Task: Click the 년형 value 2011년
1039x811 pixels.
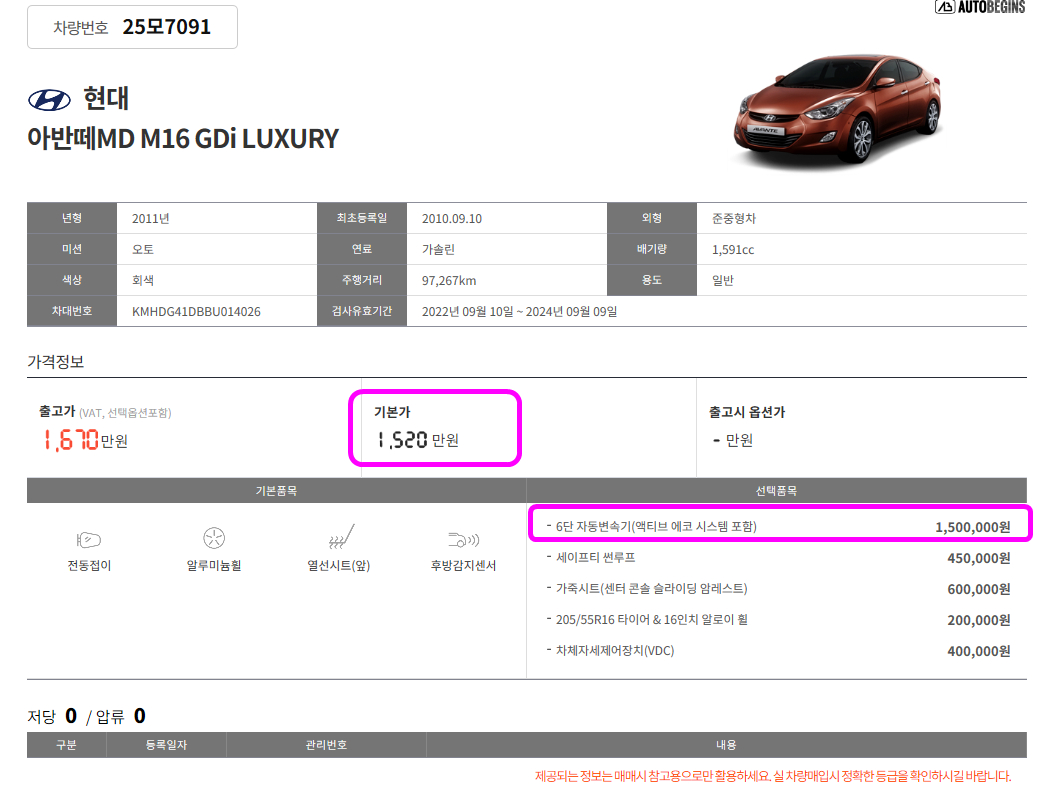Action: coord(150,219)
